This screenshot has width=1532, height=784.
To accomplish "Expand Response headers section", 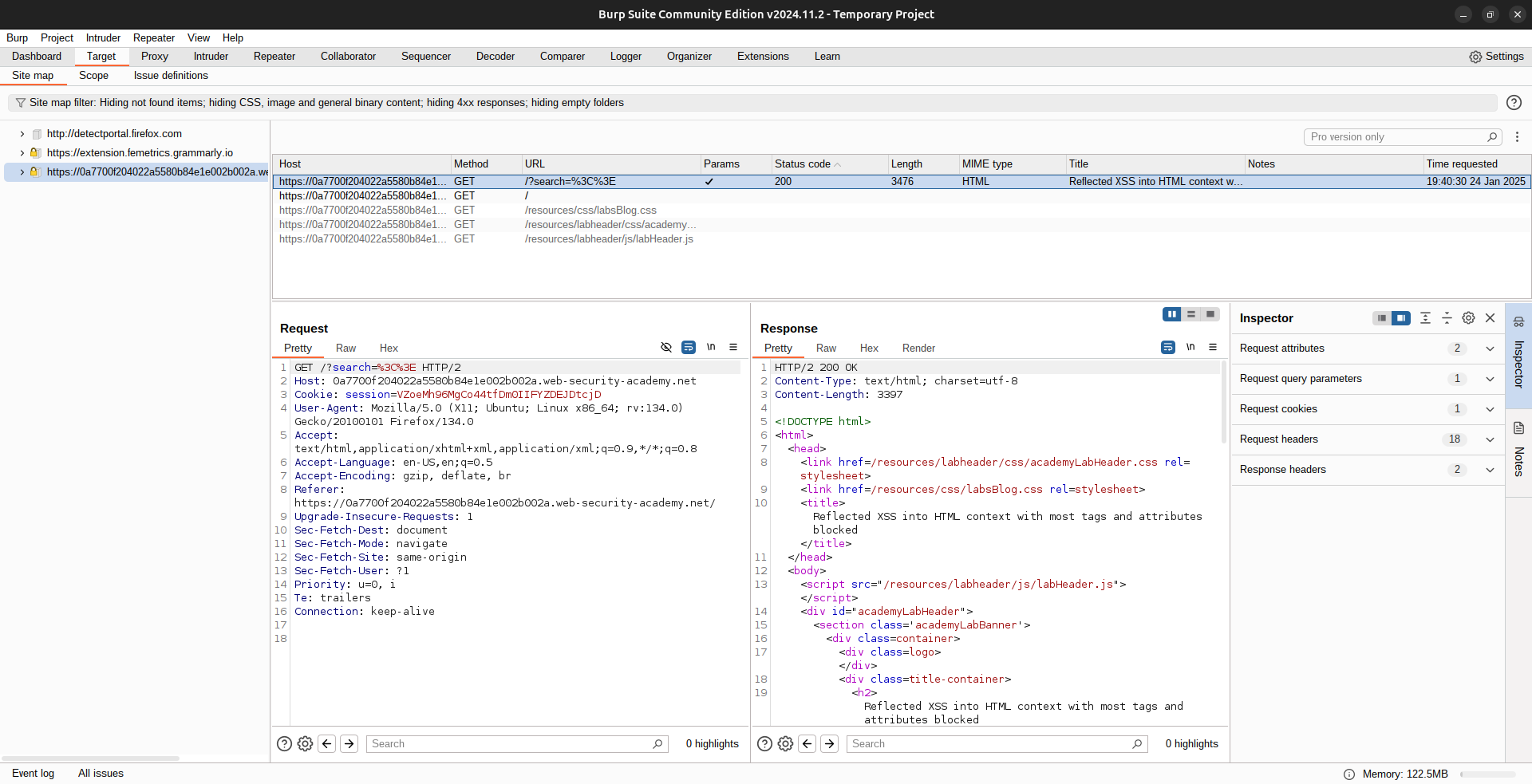I will tap(1490, 470).
